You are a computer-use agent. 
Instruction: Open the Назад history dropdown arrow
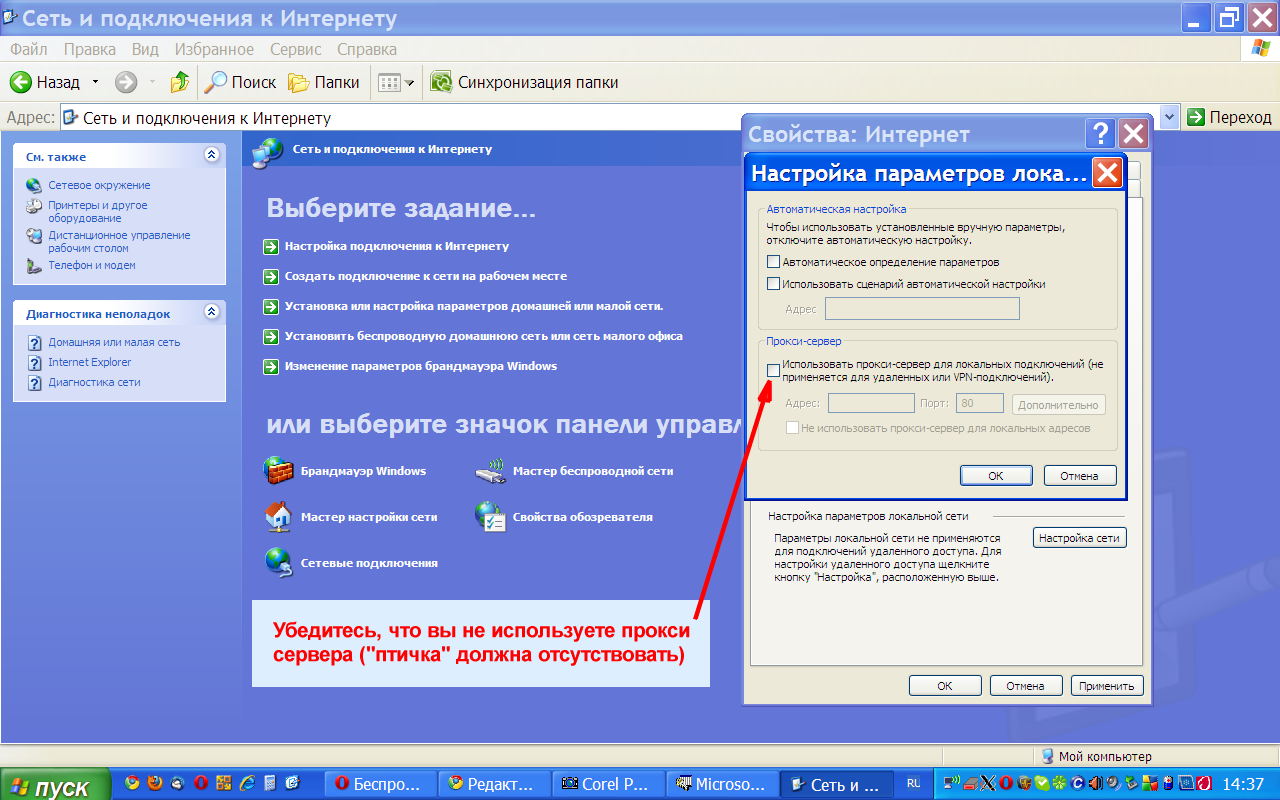[x=96, y=82]
